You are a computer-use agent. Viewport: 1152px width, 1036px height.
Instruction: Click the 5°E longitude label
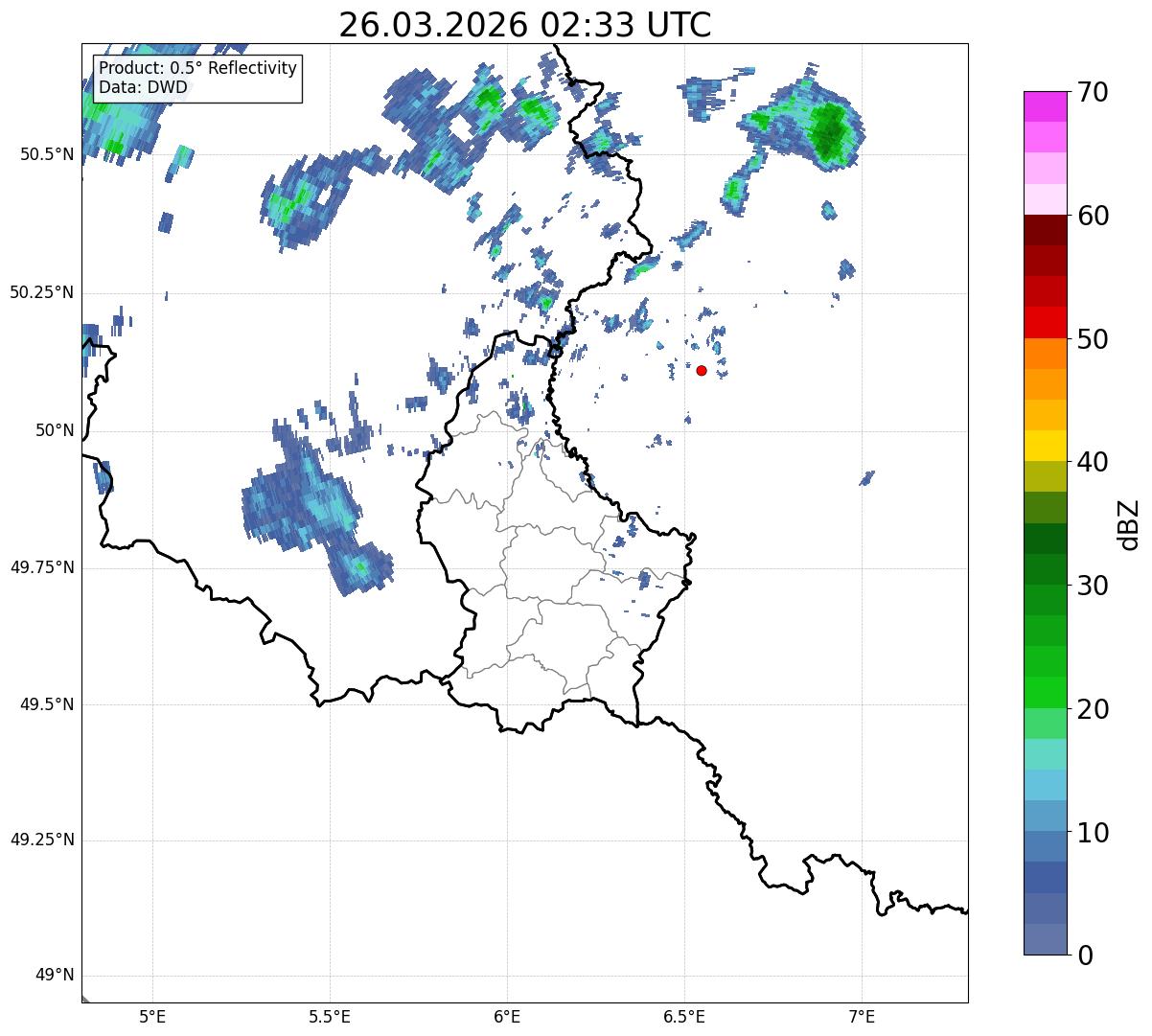coord(152,1017)
